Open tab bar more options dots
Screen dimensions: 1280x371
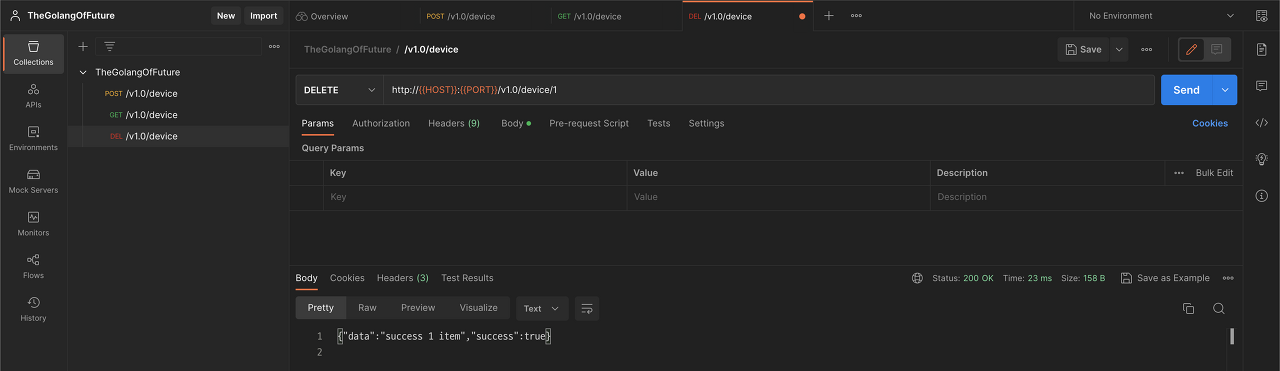856,16
